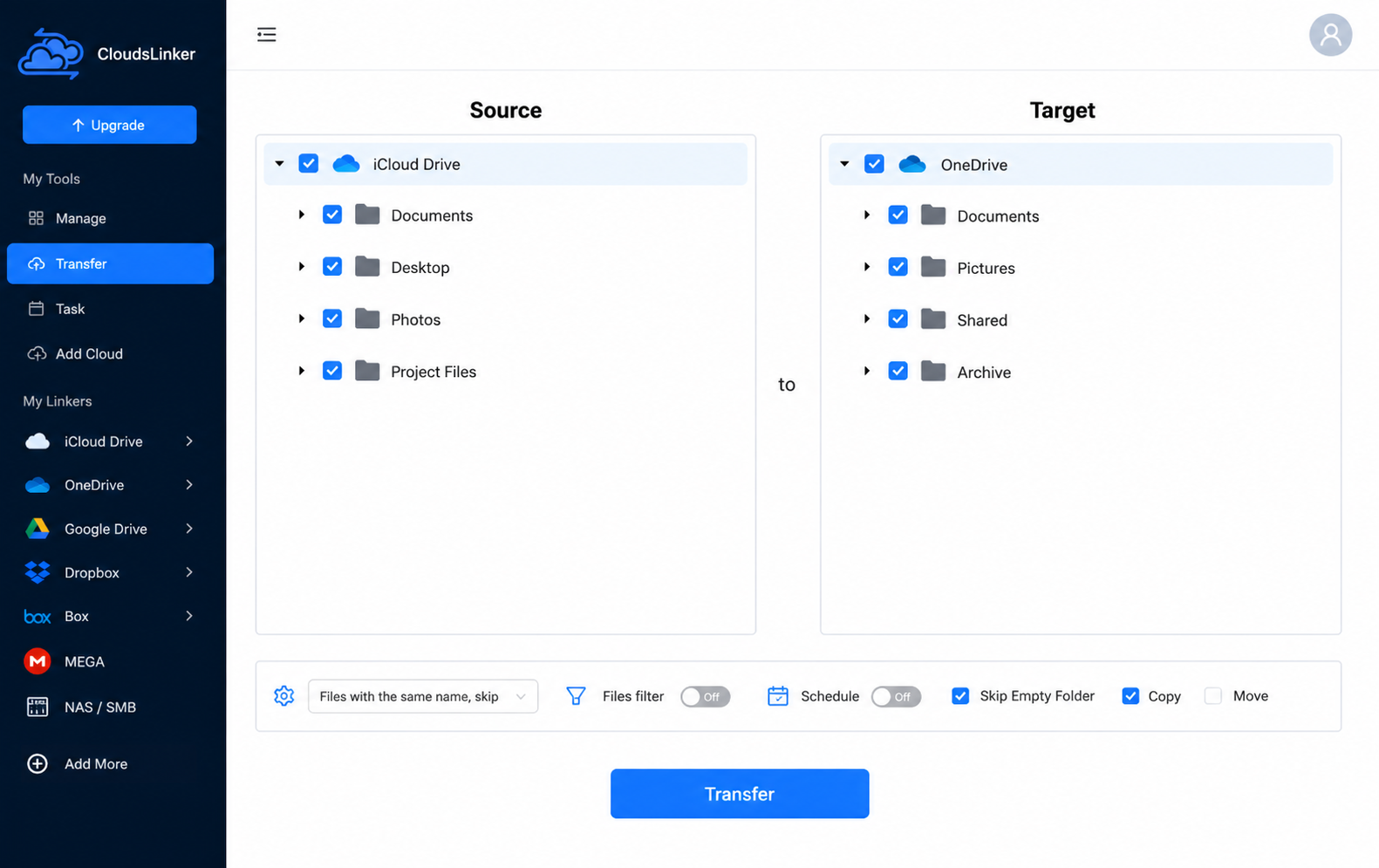Click the red MEGA icon
Screen dimensions: 1379x868
38,661
